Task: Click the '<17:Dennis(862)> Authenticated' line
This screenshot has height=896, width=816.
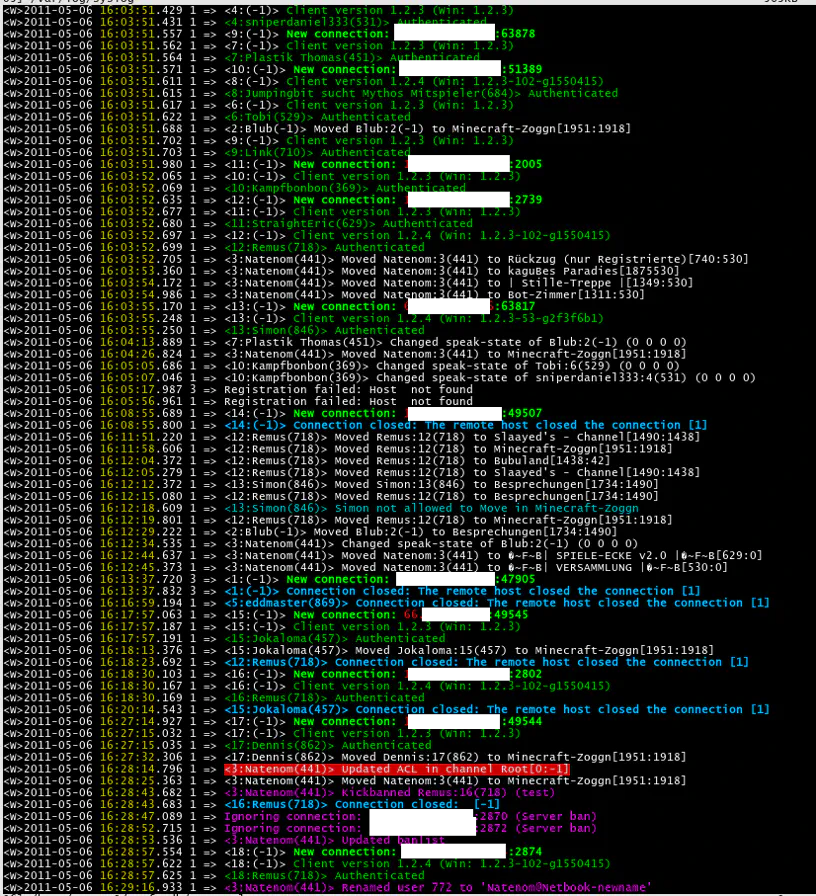Action: (327, 745)
